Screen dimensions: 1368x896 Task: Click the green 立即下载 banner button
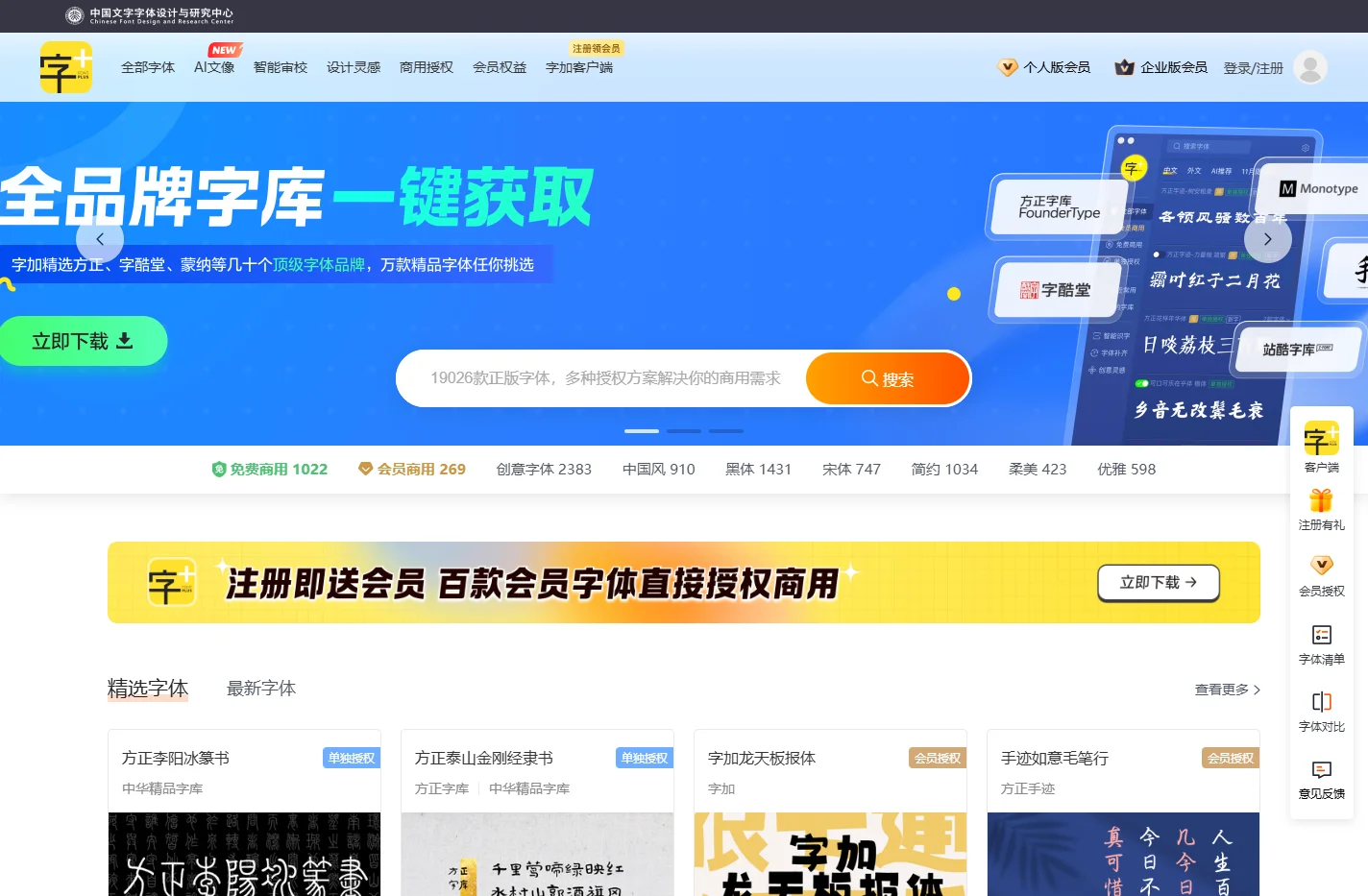(82, 341)
